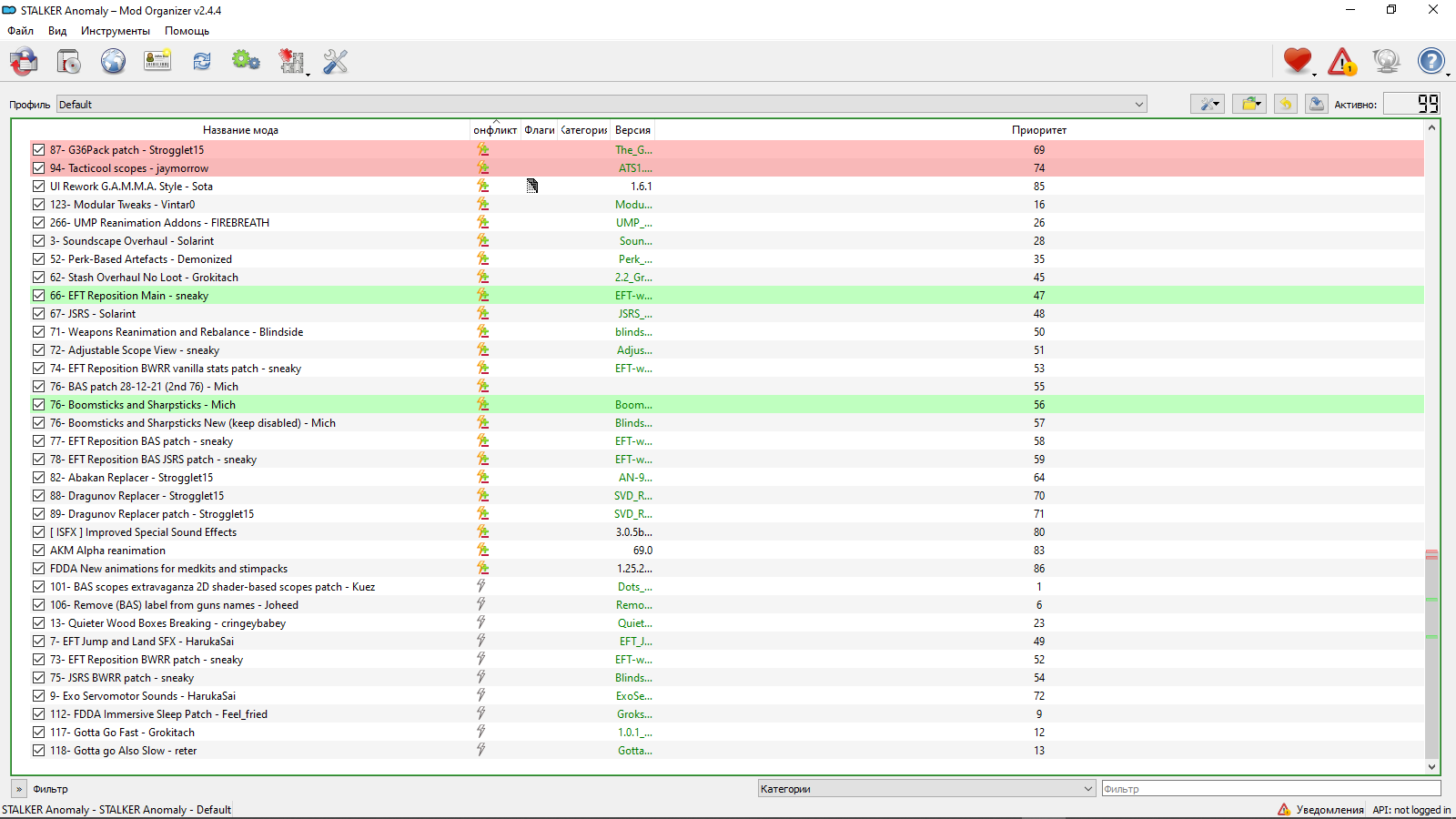The height and width of the screenshot is (819, 1456).
Task: Click the red heart Endorse icon
Action: [1298, 61]
